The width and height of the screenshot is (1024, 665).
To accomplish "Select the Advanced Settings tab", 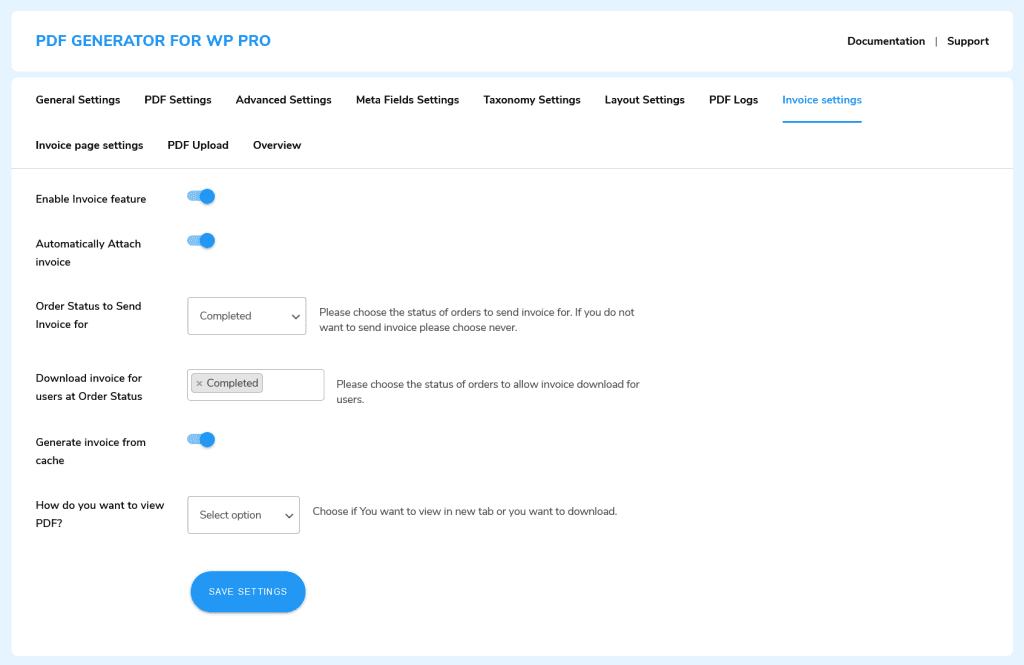I will pos(283,99).
